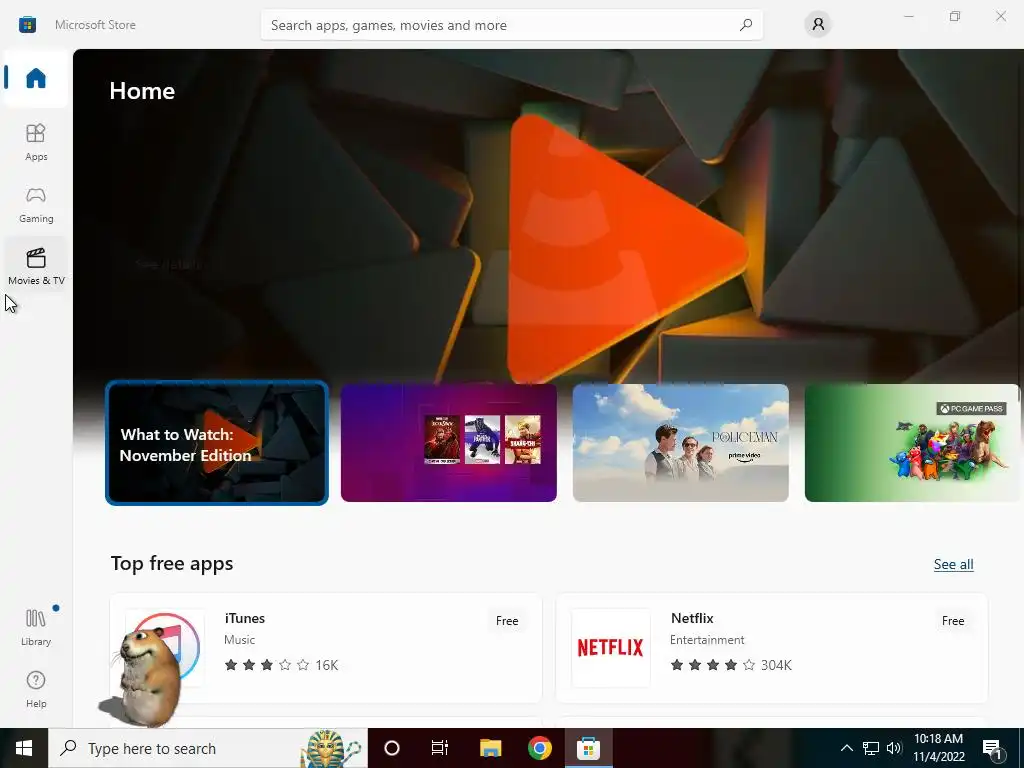Open the Home section in sidebar
This screenshot has height=768, width=1024.
36,78
